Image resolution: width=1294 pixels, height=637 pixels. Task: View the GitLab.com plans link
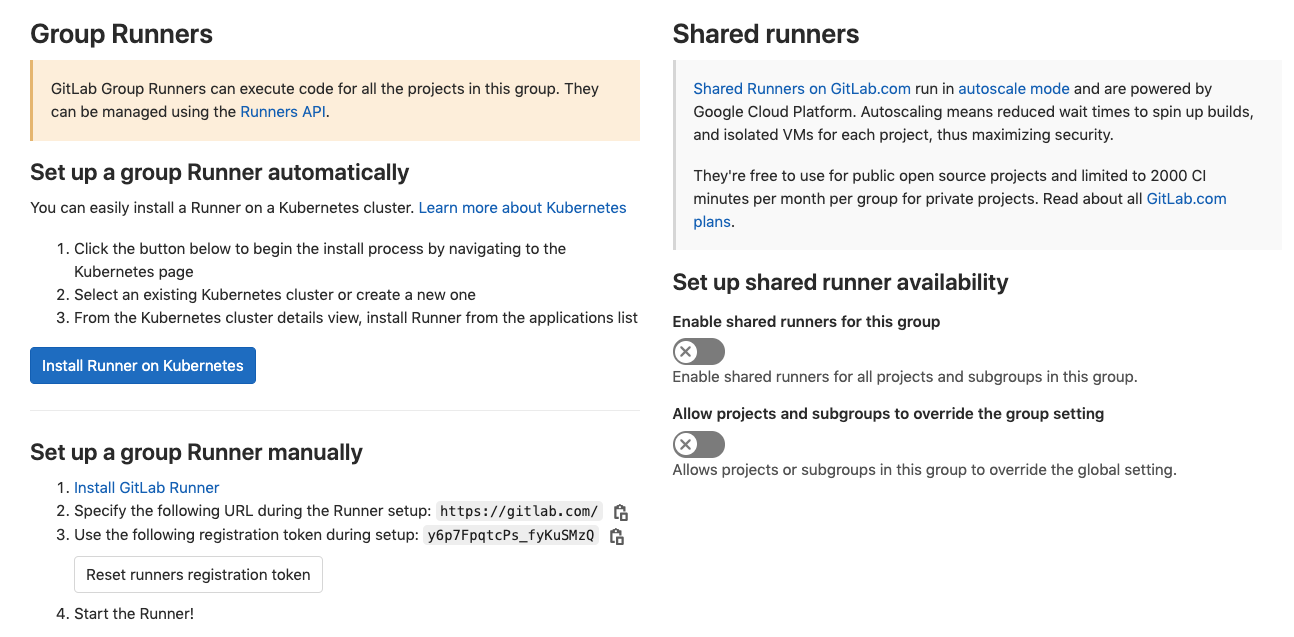pos(1186,198)
